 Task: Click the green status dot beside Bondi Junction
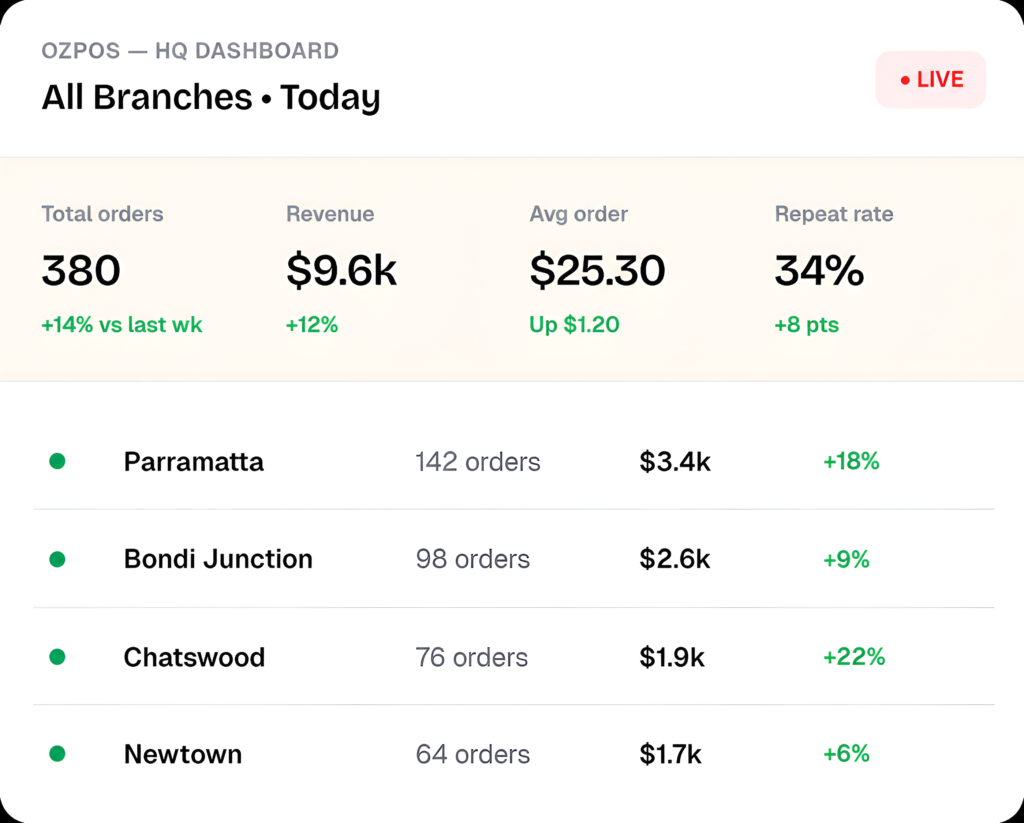point(57,559)
